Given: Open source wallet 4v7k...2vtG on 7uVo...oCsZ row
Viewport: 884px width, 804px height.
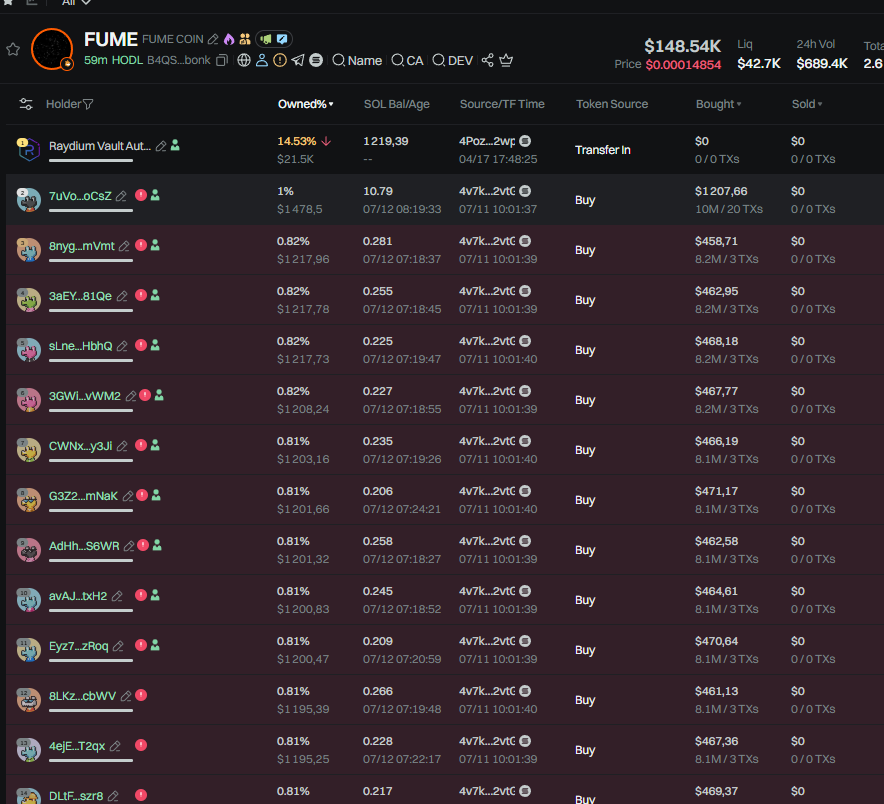Looking at the screenshot, I should 487,191.
